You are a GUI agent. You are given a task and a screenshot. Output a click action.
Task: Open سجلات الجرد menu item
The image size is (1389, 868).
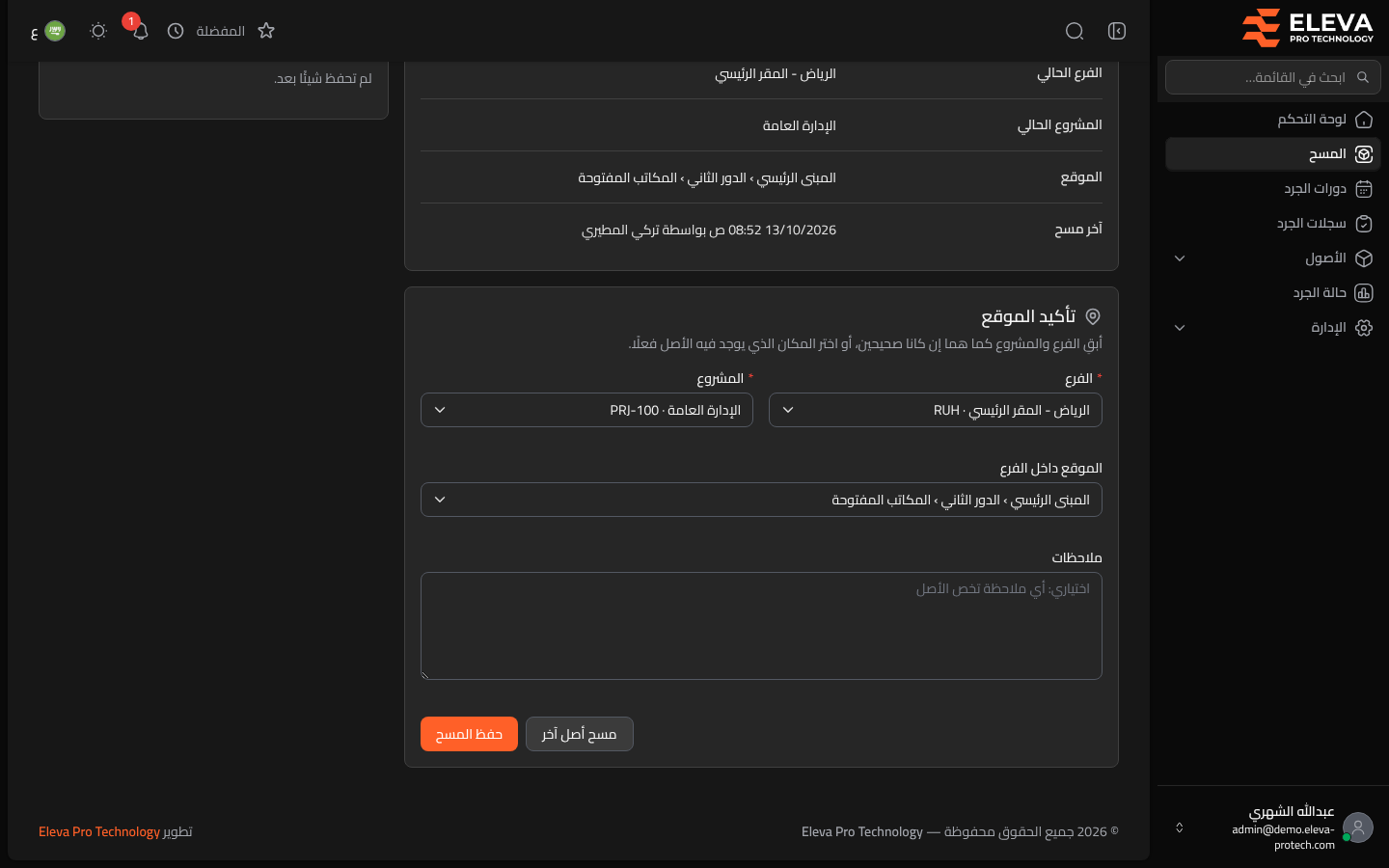pyautogui.click(x=1273, y=224)
